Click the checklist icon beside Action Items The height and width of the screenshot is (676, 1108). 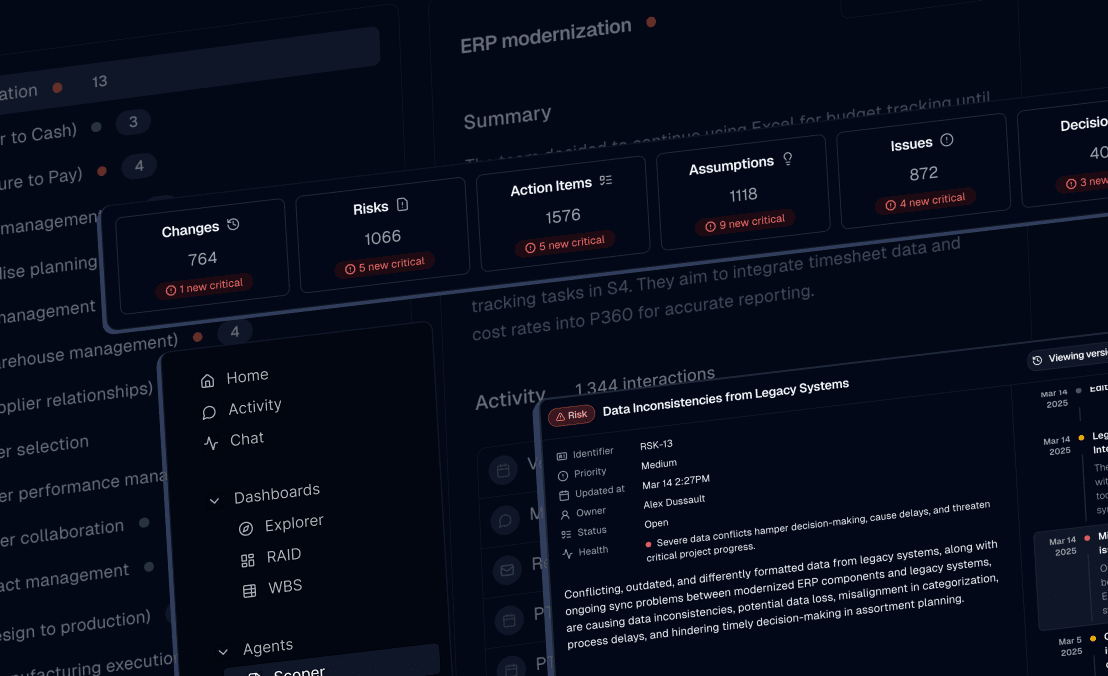click(605, 181)
